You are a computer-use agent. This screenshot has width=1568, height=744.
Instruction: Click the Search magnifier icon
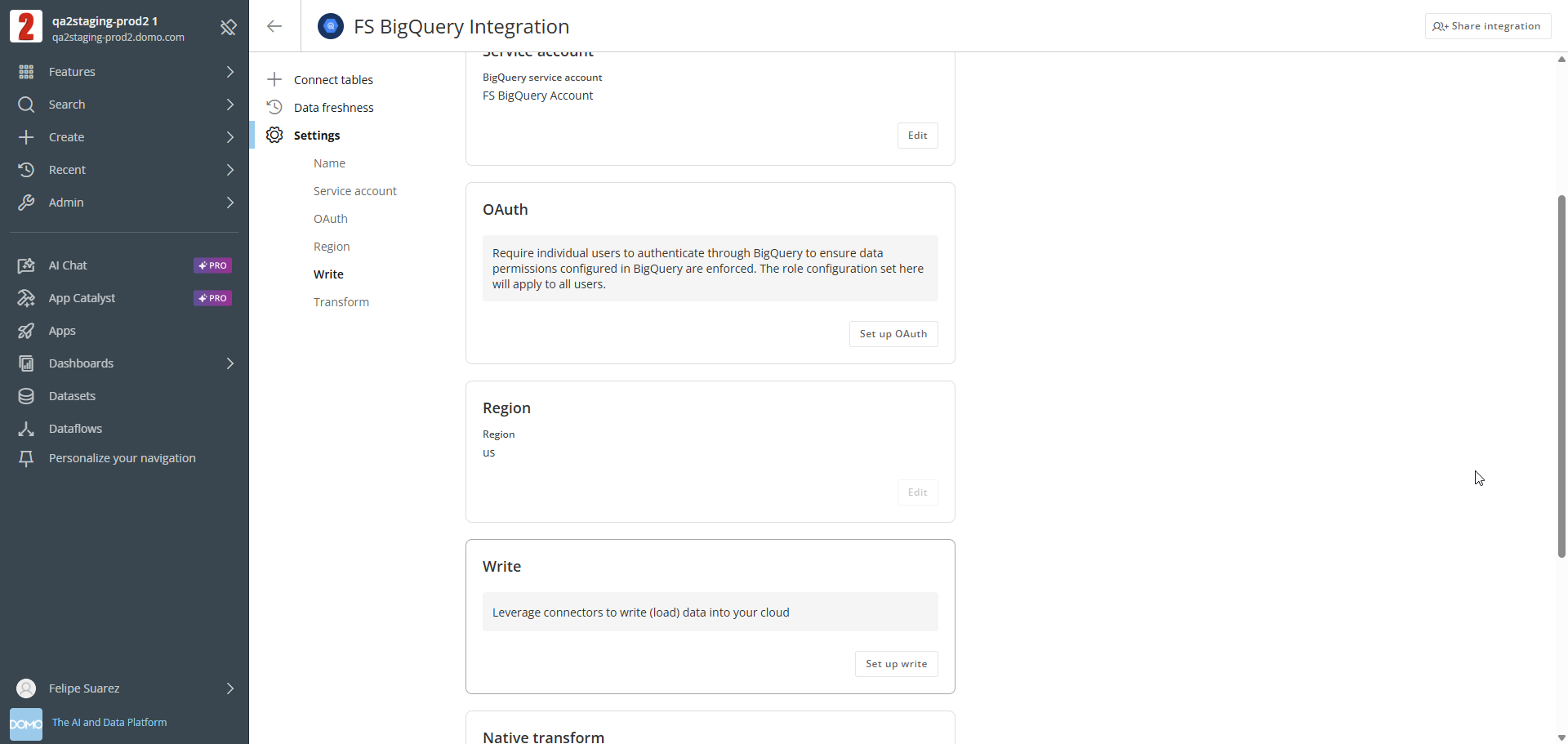coord(26,105)
